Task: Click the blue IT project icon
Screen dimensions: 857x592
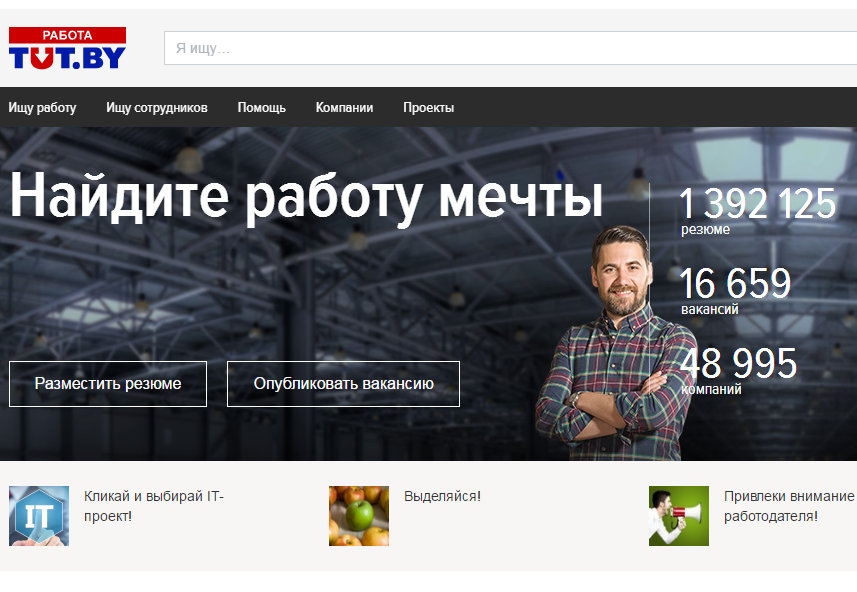Action: [39, 516]
